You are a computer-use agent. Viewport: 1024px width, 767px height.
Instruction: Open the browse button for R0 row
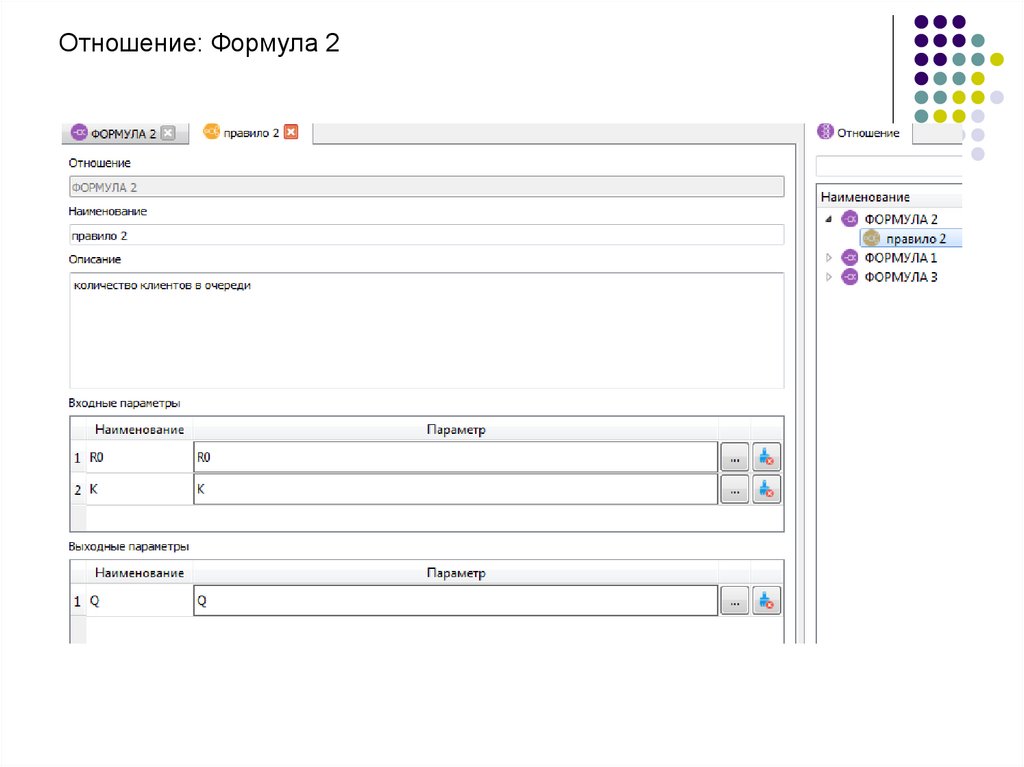click(x=735, y=457)
